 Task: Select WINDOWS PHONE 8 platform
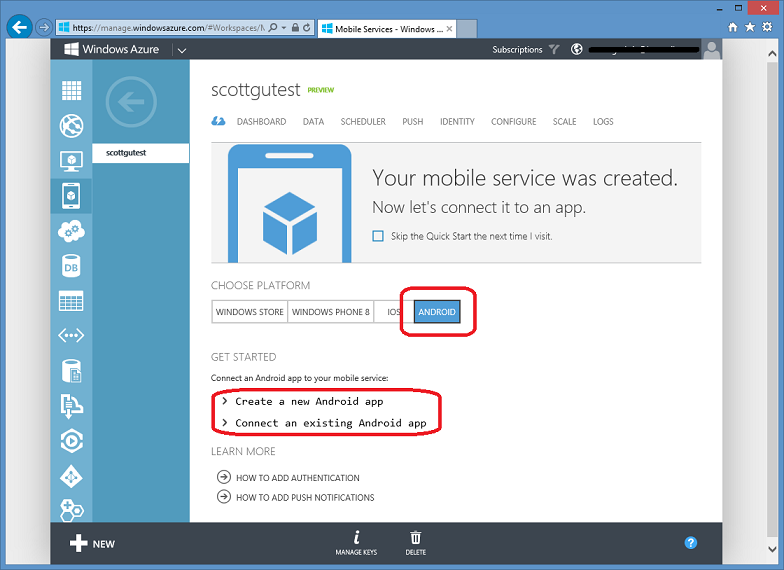[x=330, y=312]
